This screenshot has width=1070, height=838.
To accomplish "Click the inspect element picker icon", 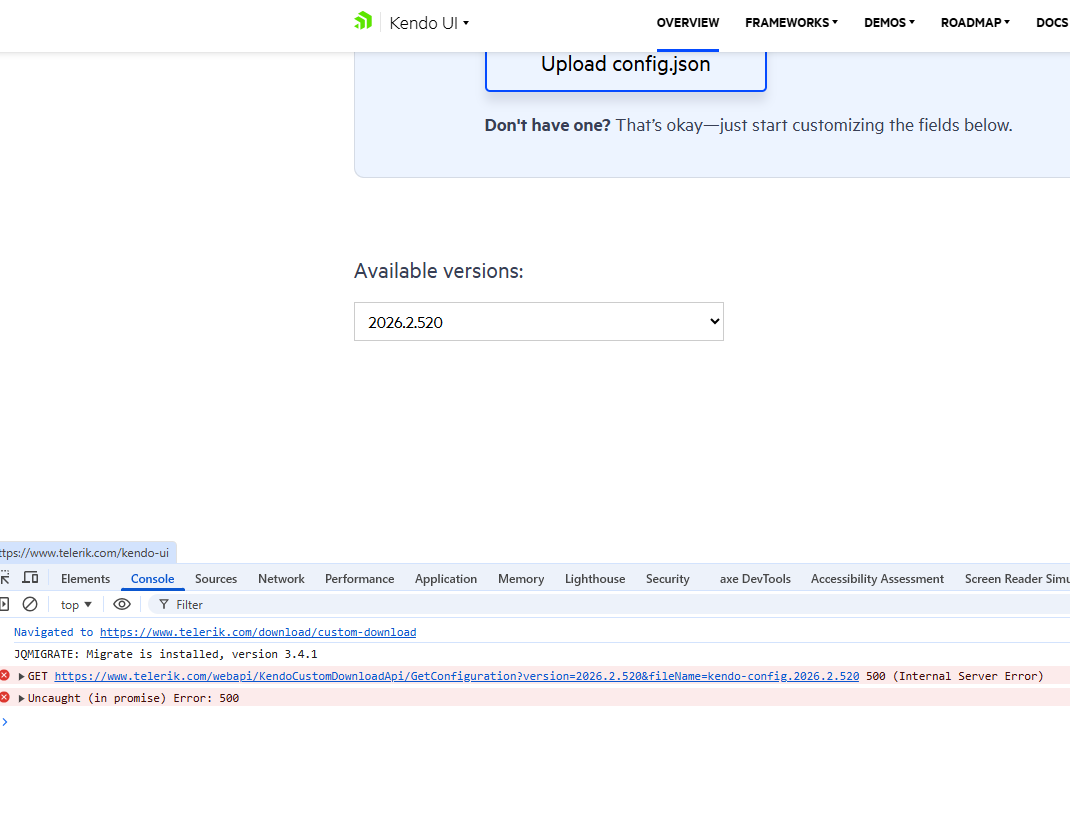I will tap(5, 577).
